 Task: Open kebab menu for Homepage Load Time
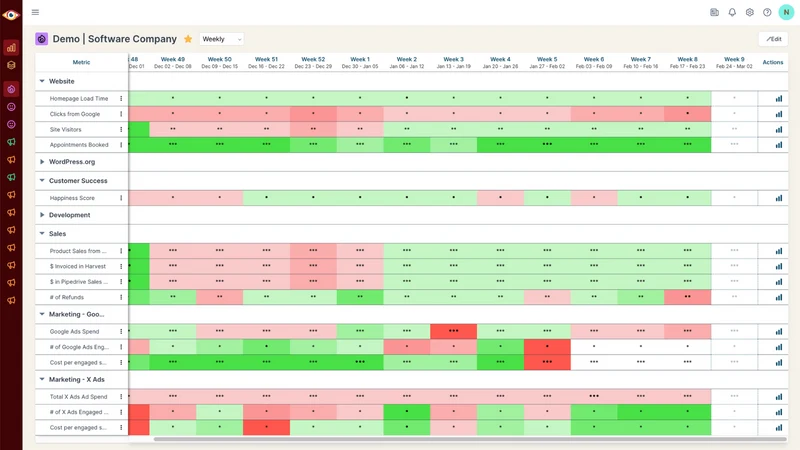tap(121, 98)
